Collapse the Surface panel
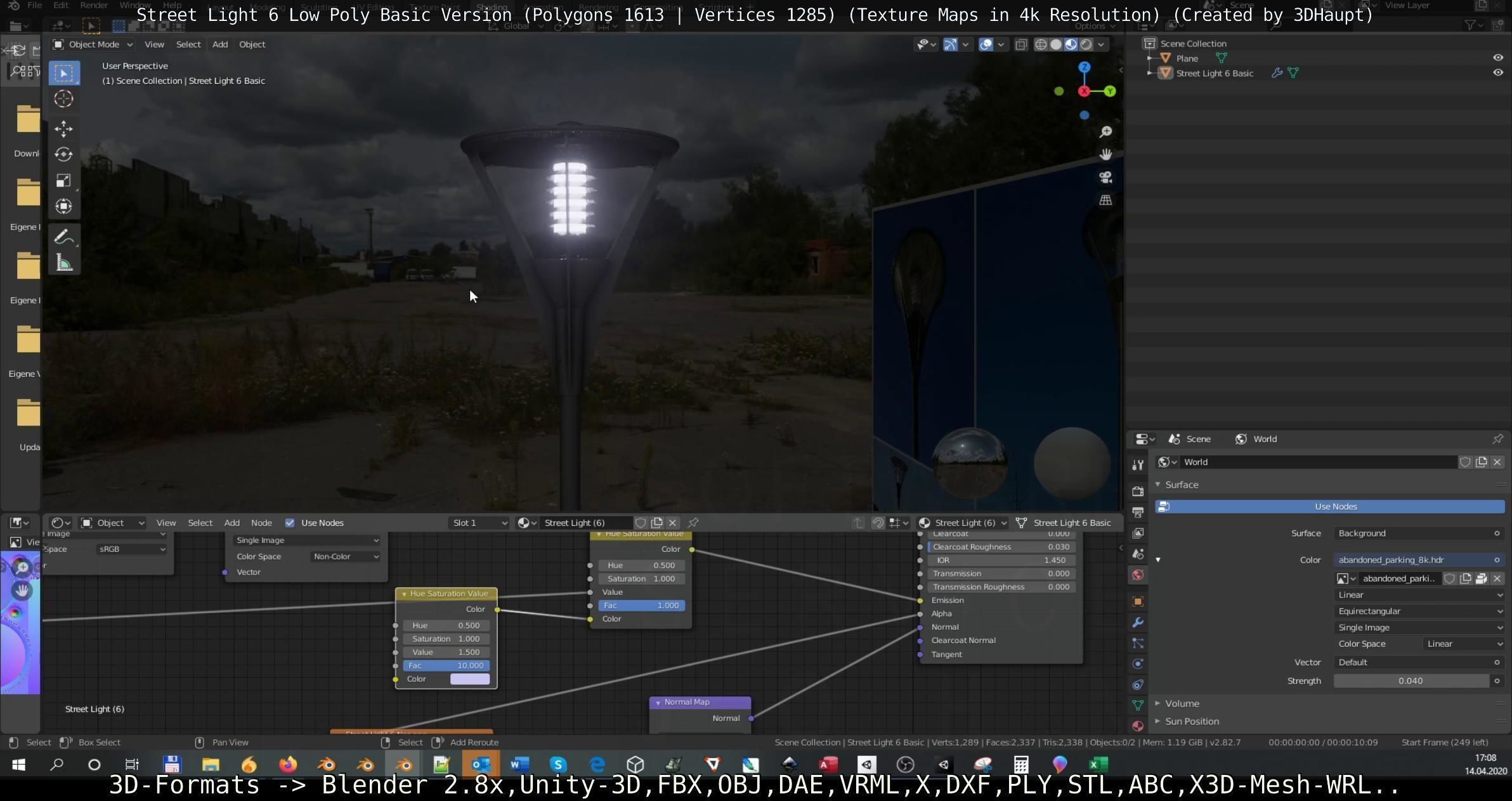The height and width of the screenshot is (801, 1512). pyautogui.click(x=1182, y=485)
